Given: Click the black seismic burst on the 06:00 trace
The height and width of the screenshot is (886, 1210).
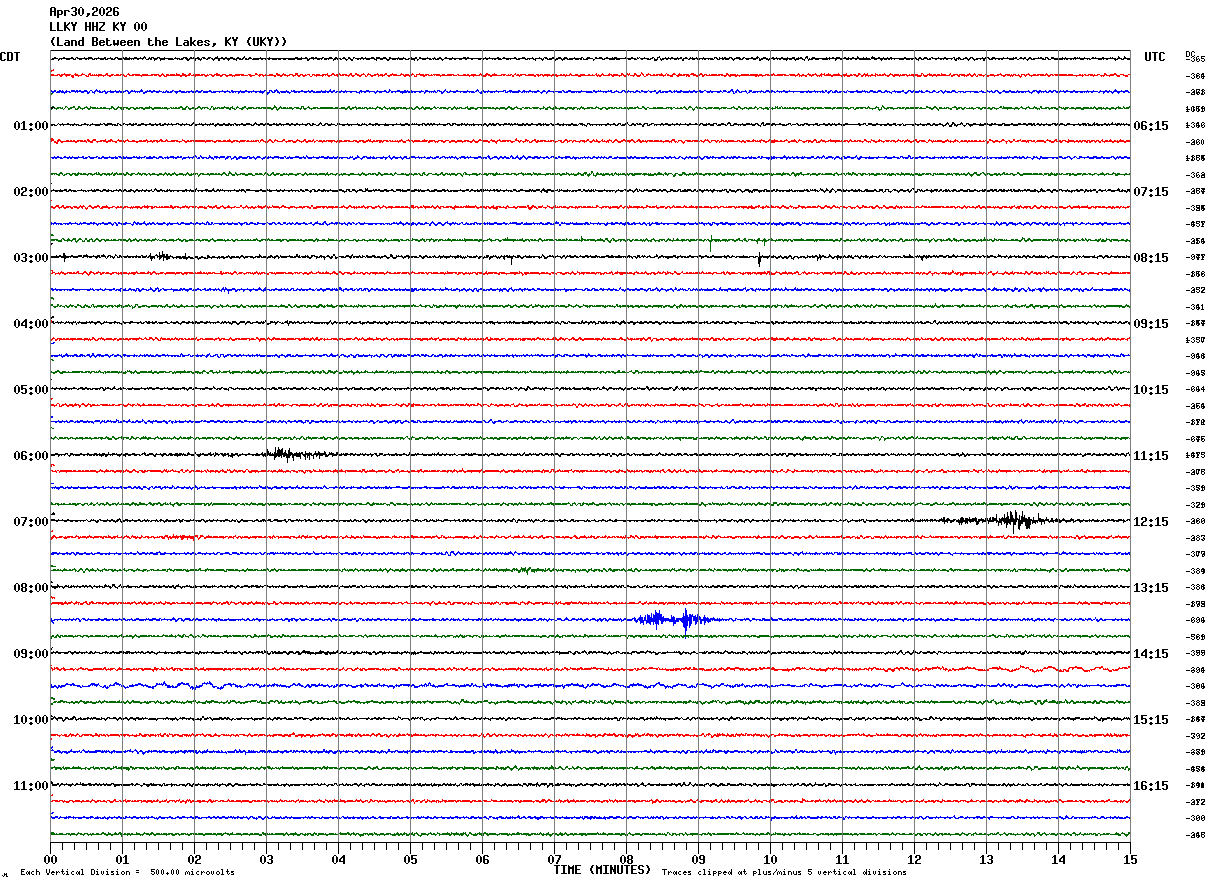Looking at the screenshot, I should (x=300, y=454).
